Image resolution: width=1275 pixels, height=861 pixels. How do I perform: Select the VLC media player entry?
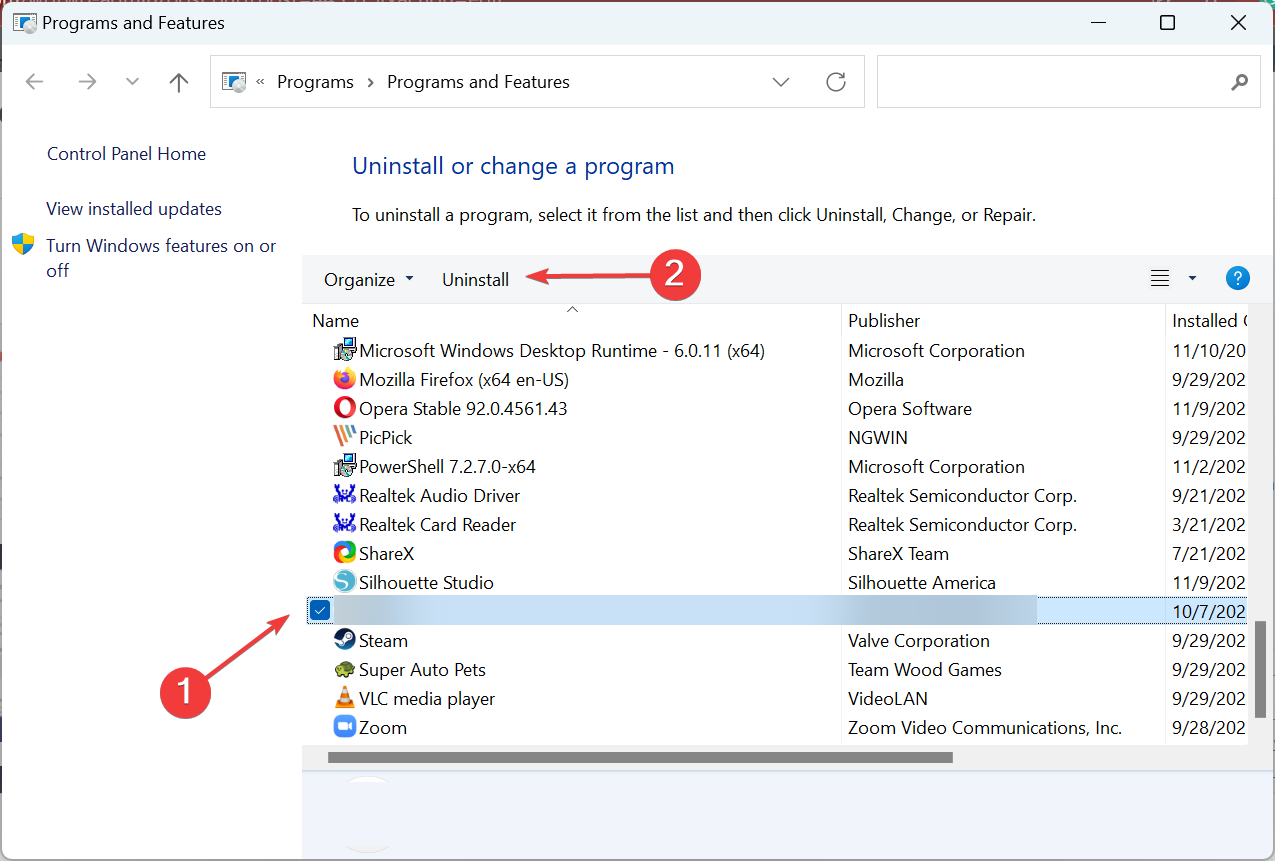pos(427,699)
